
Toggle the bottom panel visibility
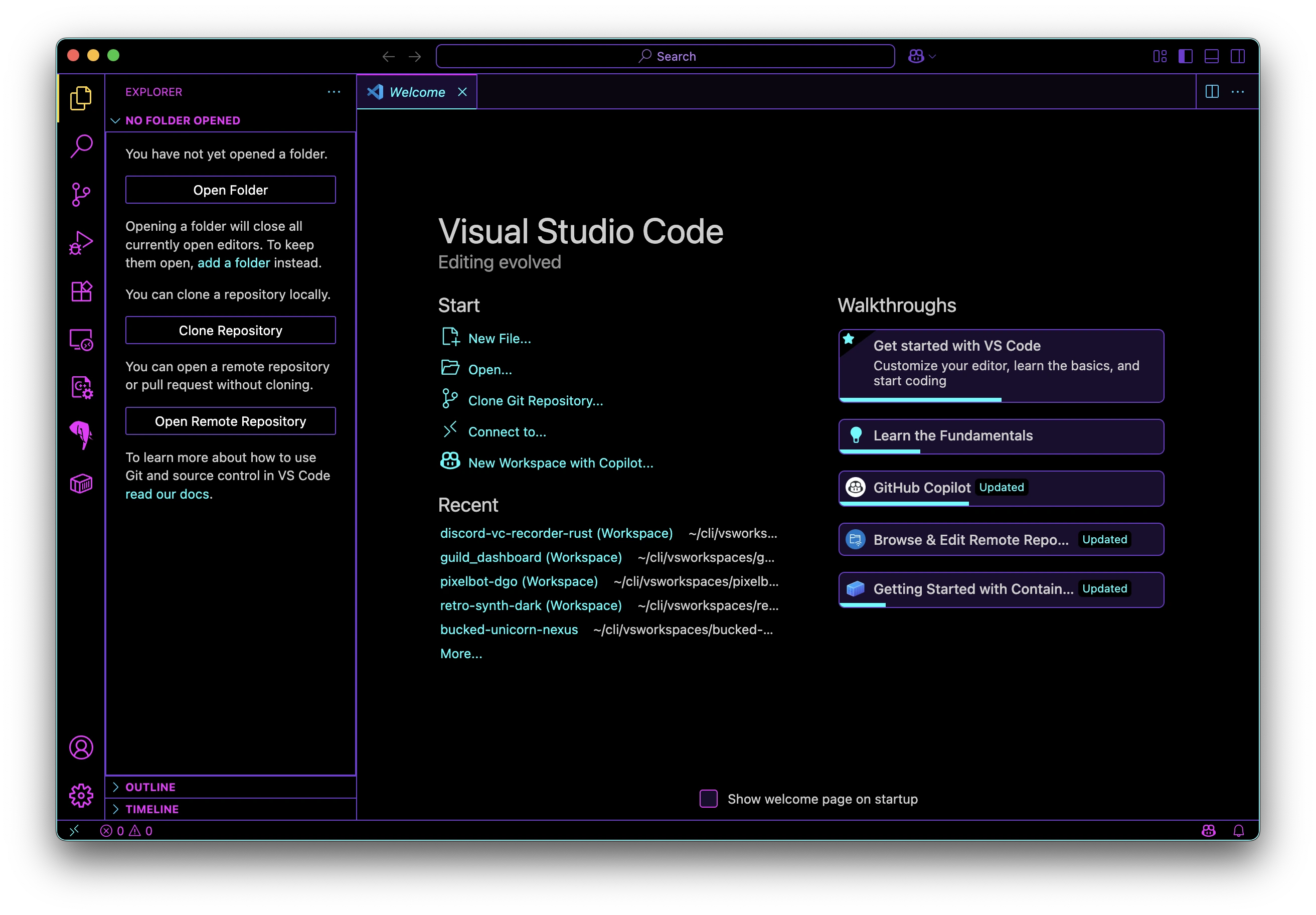click(x=1211, y=56)
